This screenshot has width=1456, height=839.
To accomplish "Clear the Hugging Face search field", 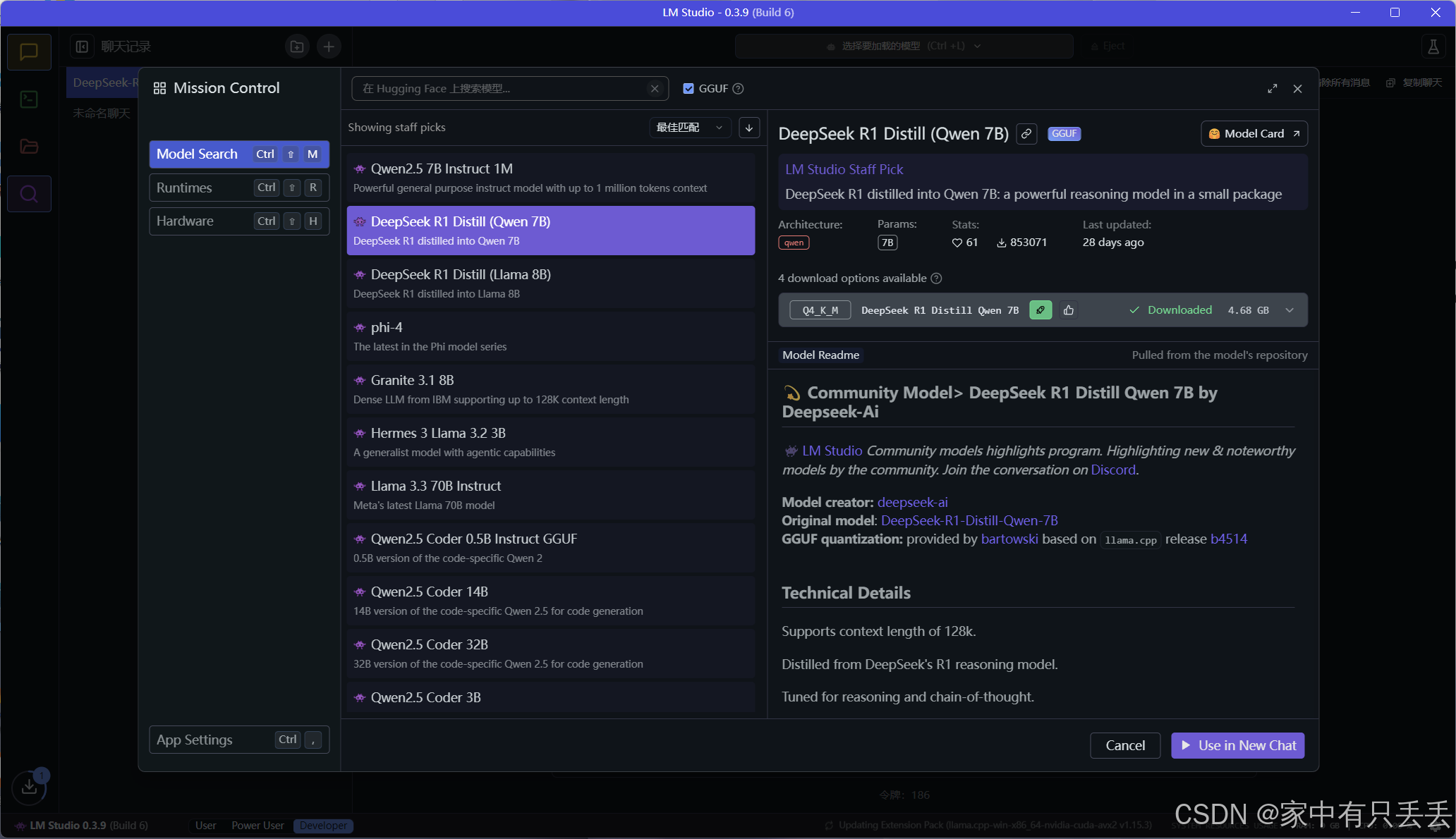I will tap(655, 89).
